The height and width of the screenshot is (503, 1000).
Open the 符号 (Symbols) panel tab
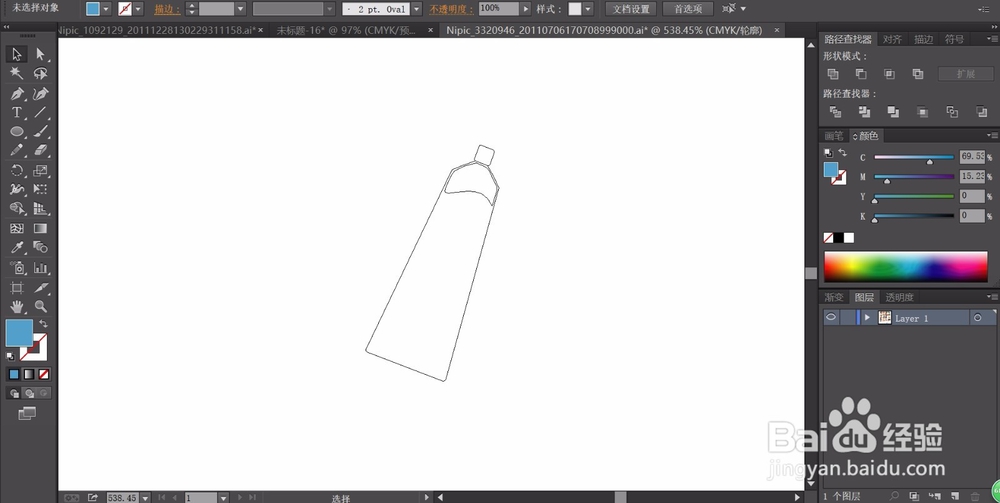pyautogui.click(x=954, y=39)
